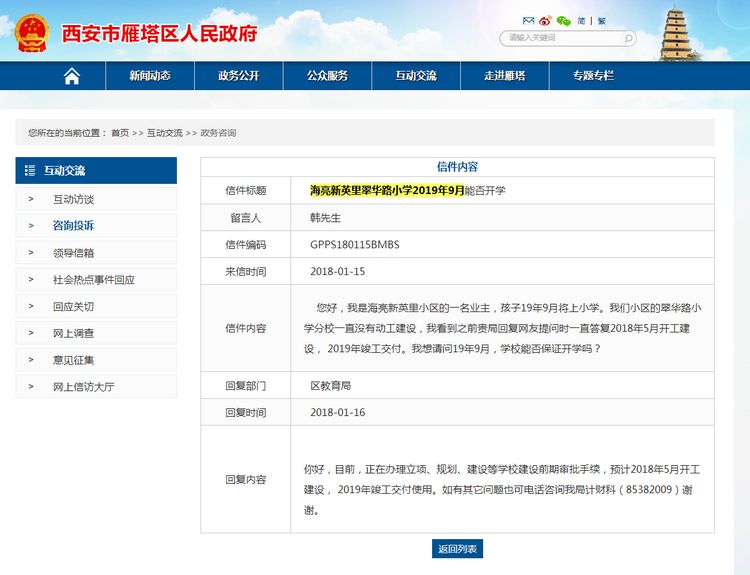The height and width of the screenshot is (575, 750).
Task: Click the 返回列表 button
Action: point(457,549)
